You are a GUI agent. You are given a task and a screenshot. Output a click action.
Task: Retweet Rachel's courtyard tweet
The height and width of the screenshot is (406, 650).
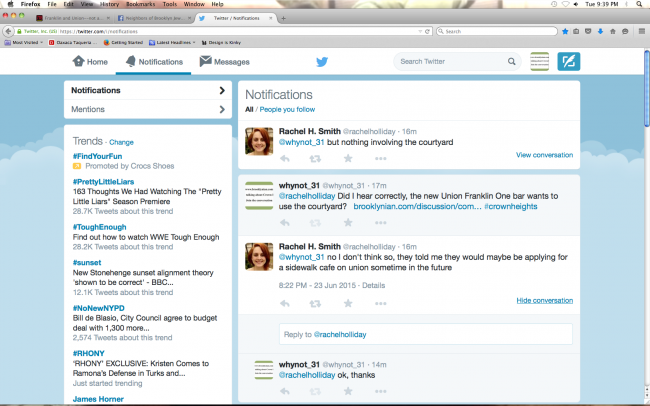(315, 158)
